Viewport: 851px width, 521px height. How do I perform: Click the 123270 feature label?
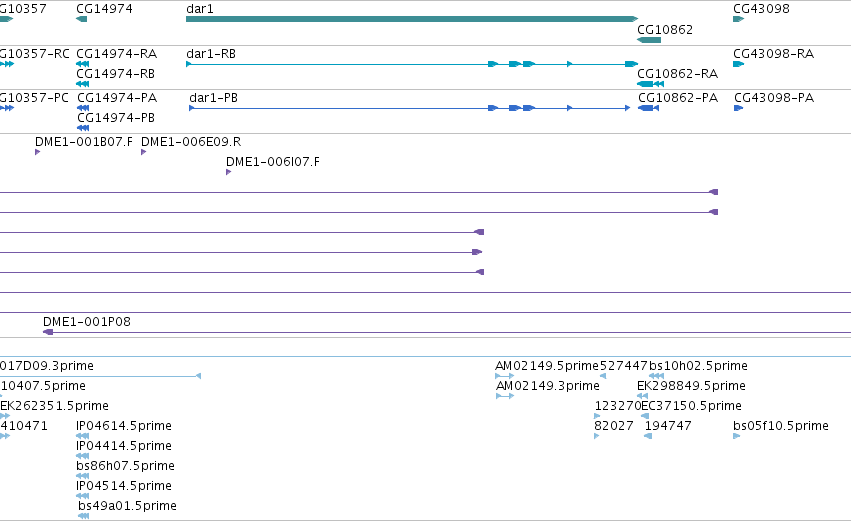click(x=618, y=406)
